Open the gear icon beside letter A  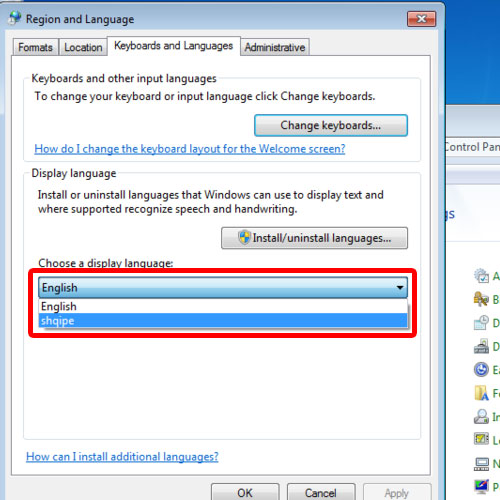tap(481, 276)
